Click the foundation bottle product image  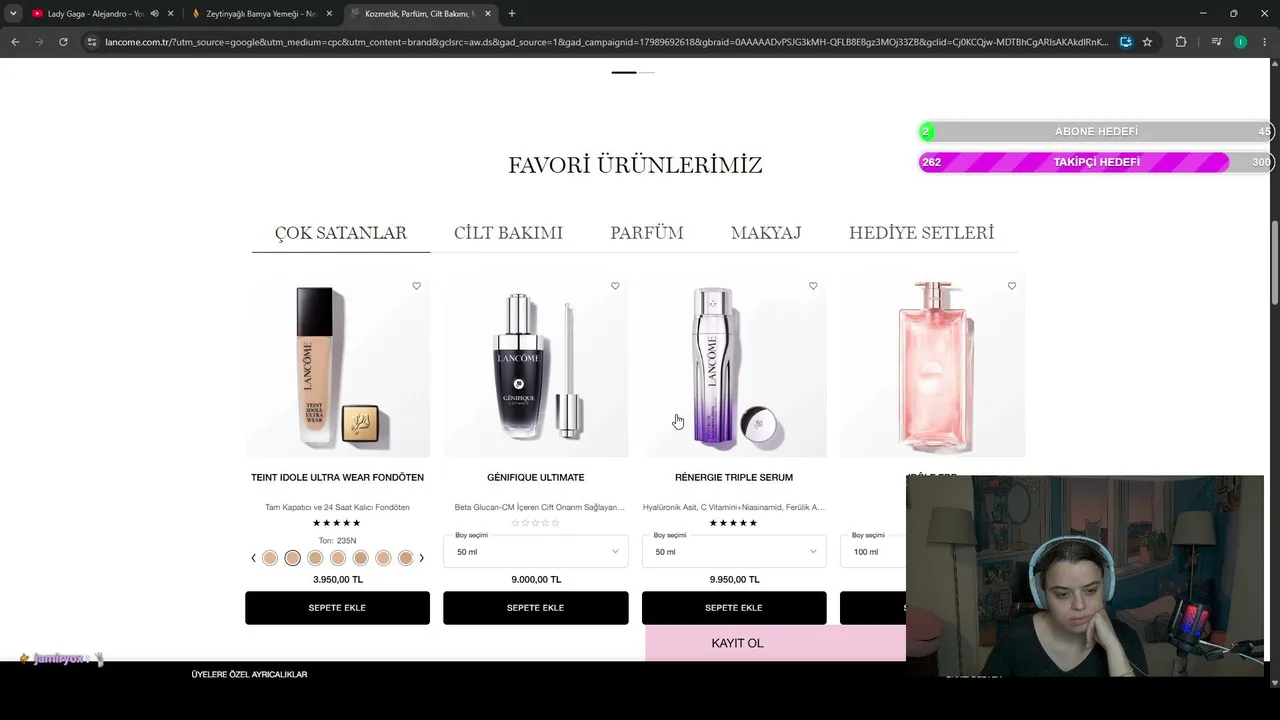(337, 366)
